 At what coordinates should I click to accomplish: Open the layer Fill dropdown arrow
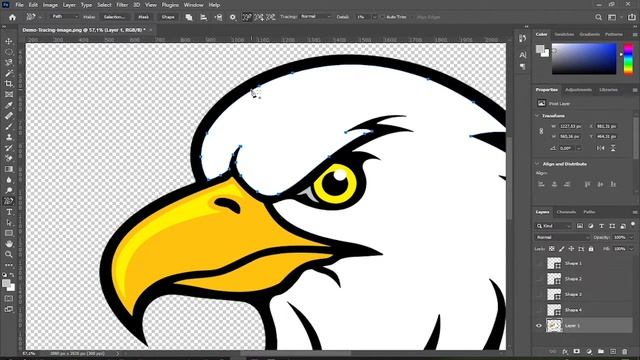click(x=631, y=249)
